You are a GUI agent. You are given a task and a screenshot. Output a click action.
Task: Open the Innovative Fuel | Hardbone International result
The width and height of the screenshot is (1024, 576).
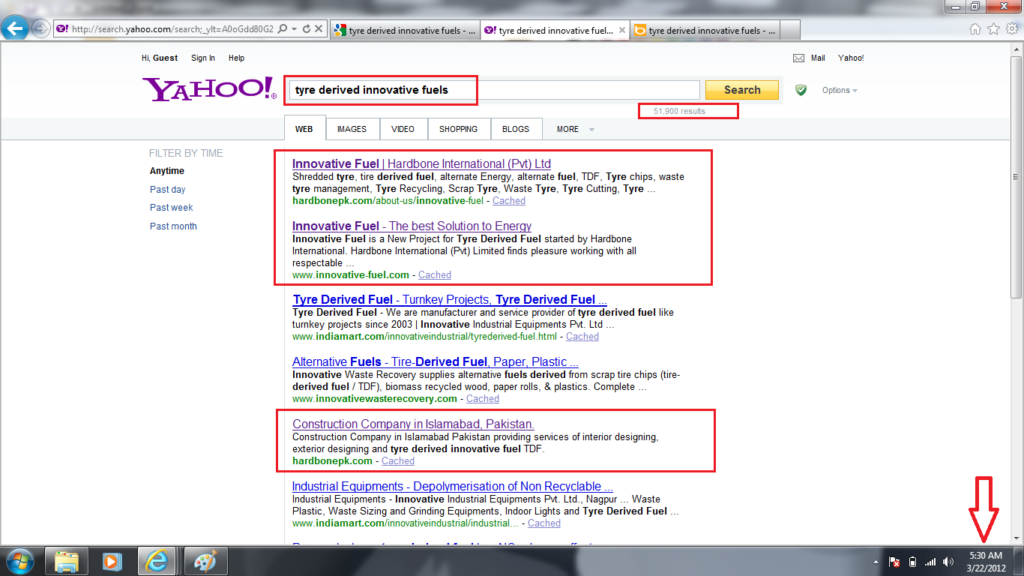click(x=421, y=164)
